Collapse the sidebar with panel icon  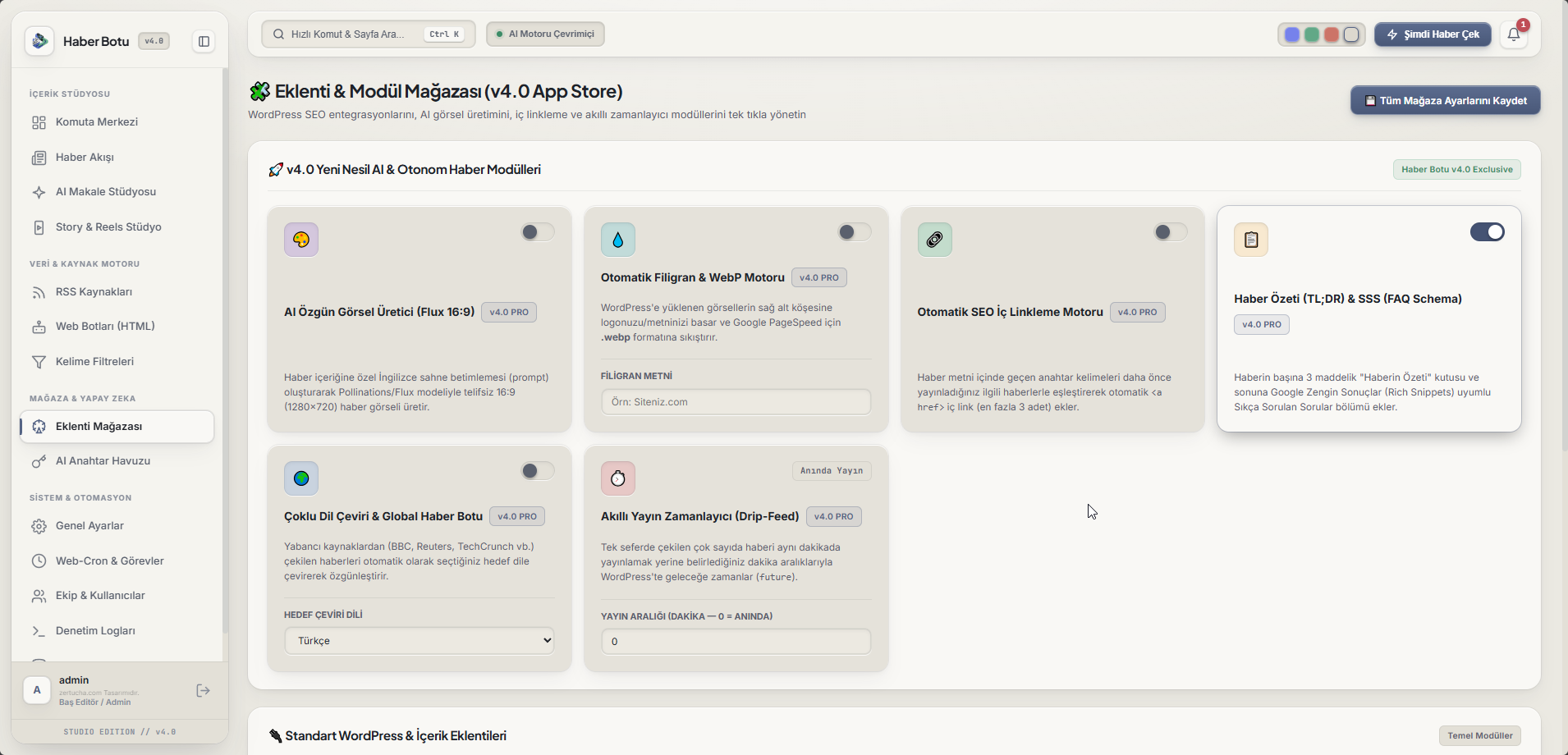pyautogui.click(x=204, y=41)
